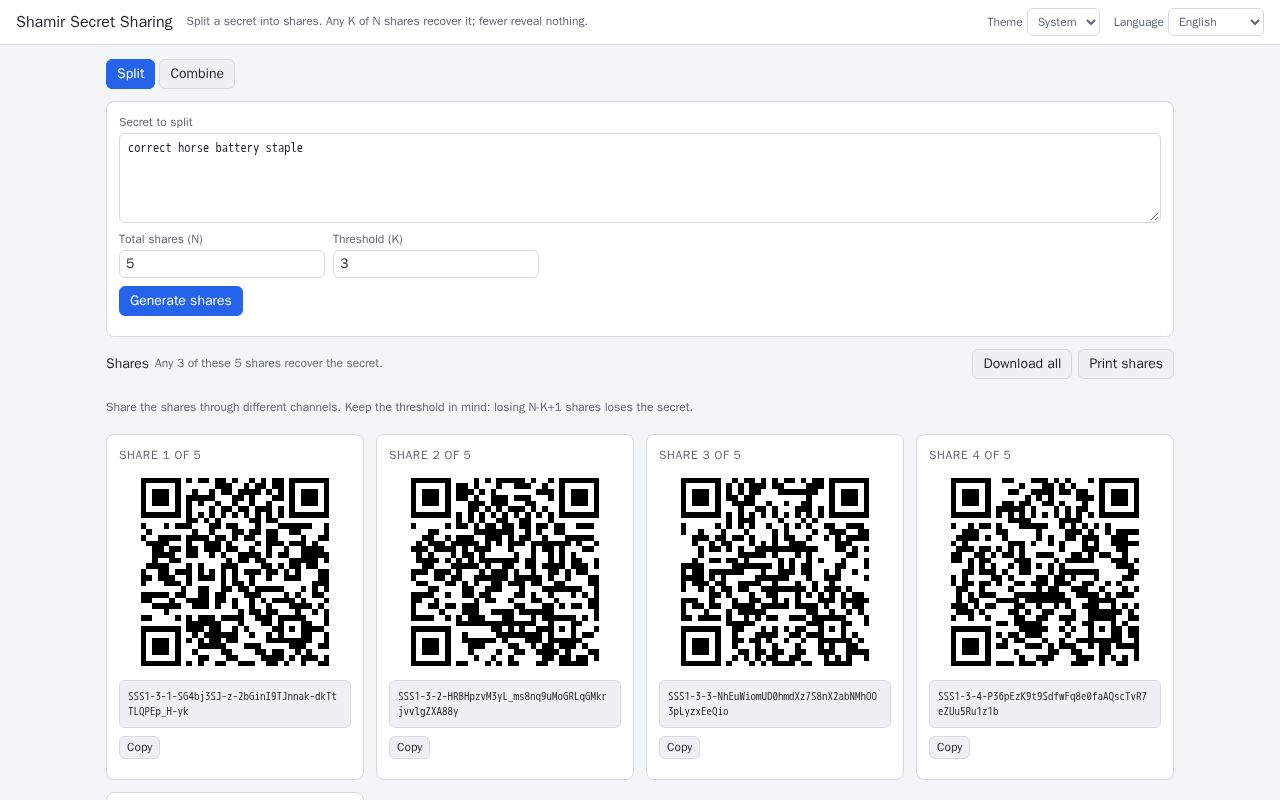Image resolution: width=1280 pixels, height=800 pixels.
Task: Click the 'SHARE 1 OF 5' heading
Action: [x=160, y=455]
